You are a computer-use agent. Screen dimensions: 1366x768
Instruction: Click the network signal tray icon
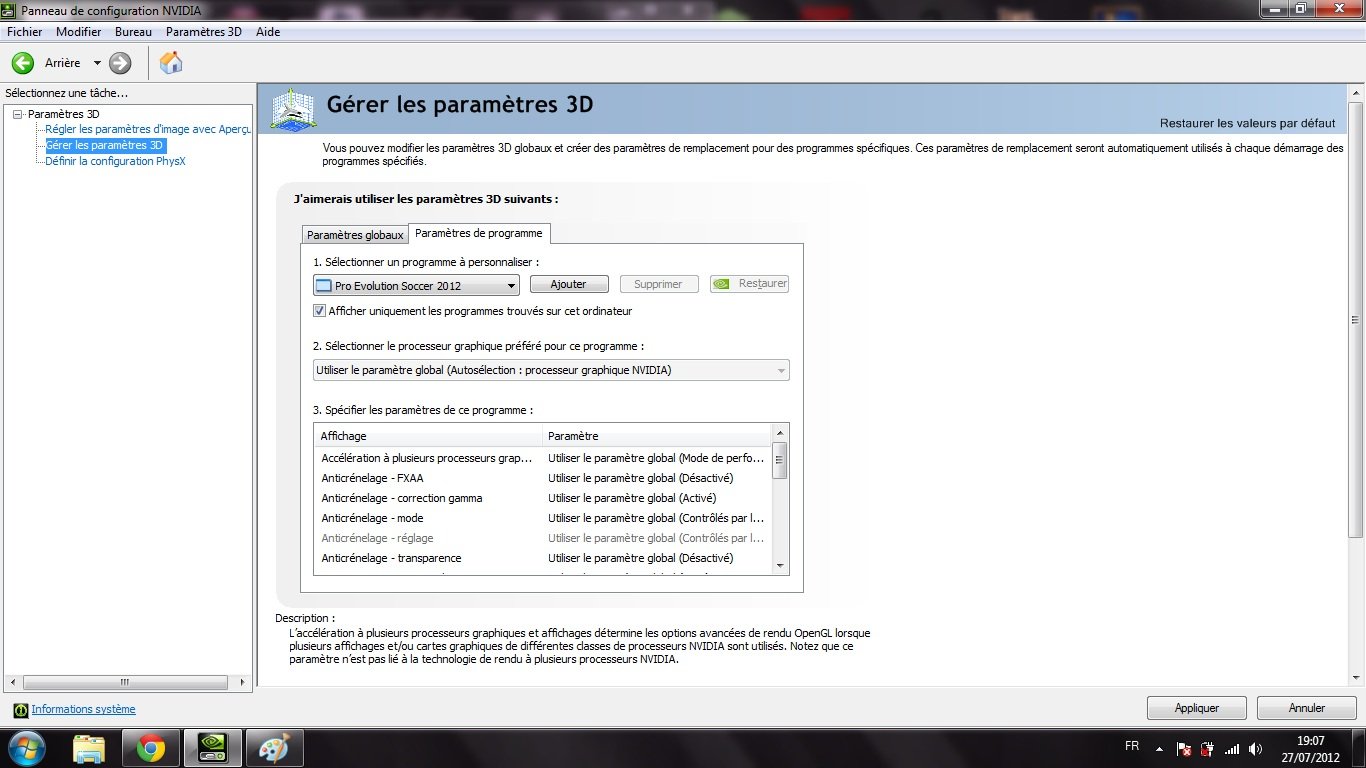click(1232, 748)
